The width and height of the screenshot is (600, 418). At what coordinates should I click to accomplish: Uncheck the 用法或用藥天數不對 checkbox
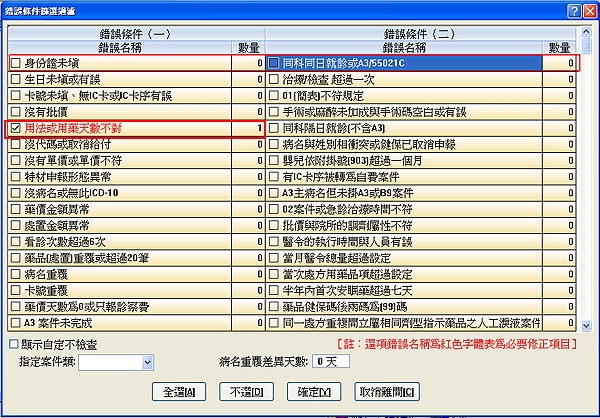15,129
